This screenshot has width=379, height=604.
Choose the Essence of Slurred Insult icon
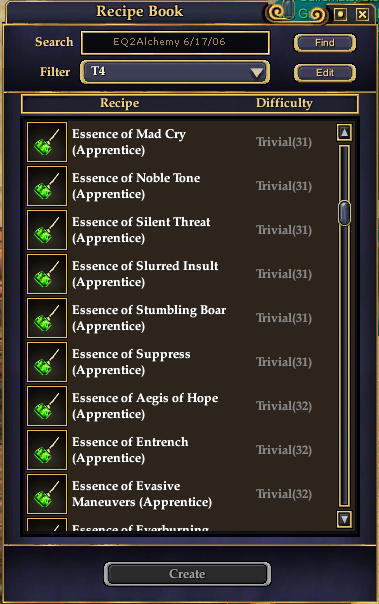pyautogui.click(x=47, y=273)
